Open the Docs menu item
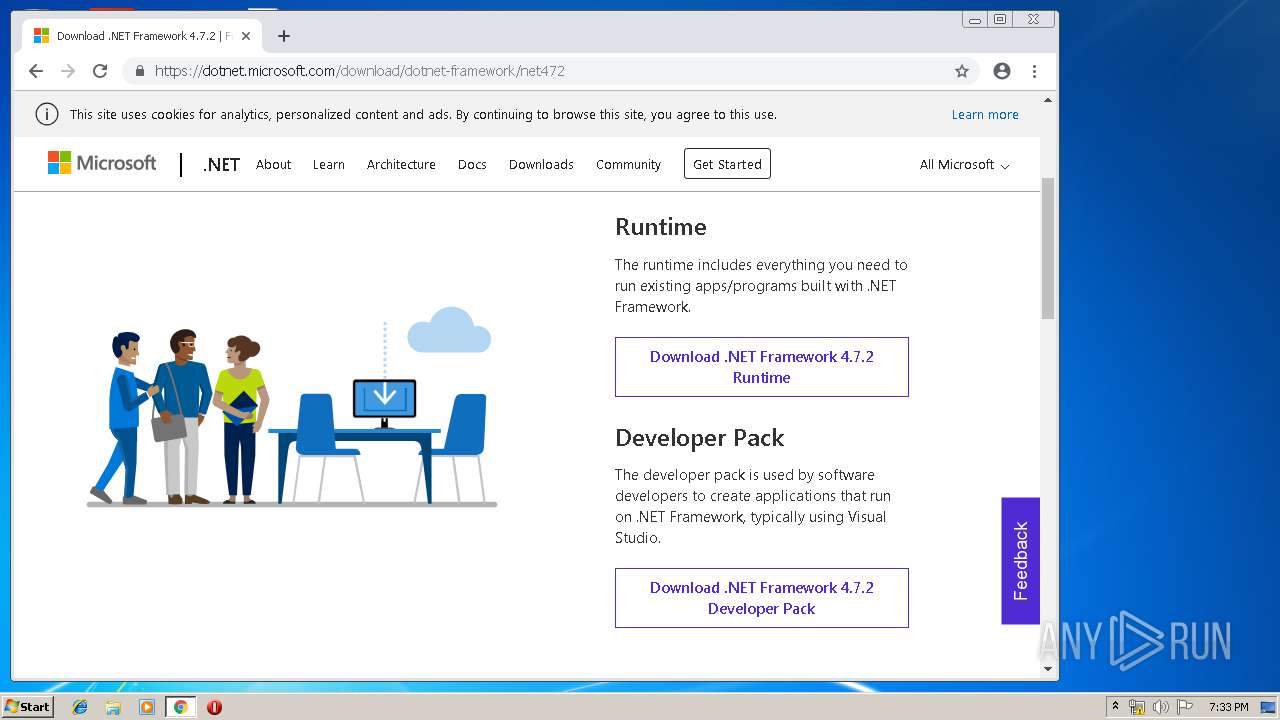 coord(472,164)
